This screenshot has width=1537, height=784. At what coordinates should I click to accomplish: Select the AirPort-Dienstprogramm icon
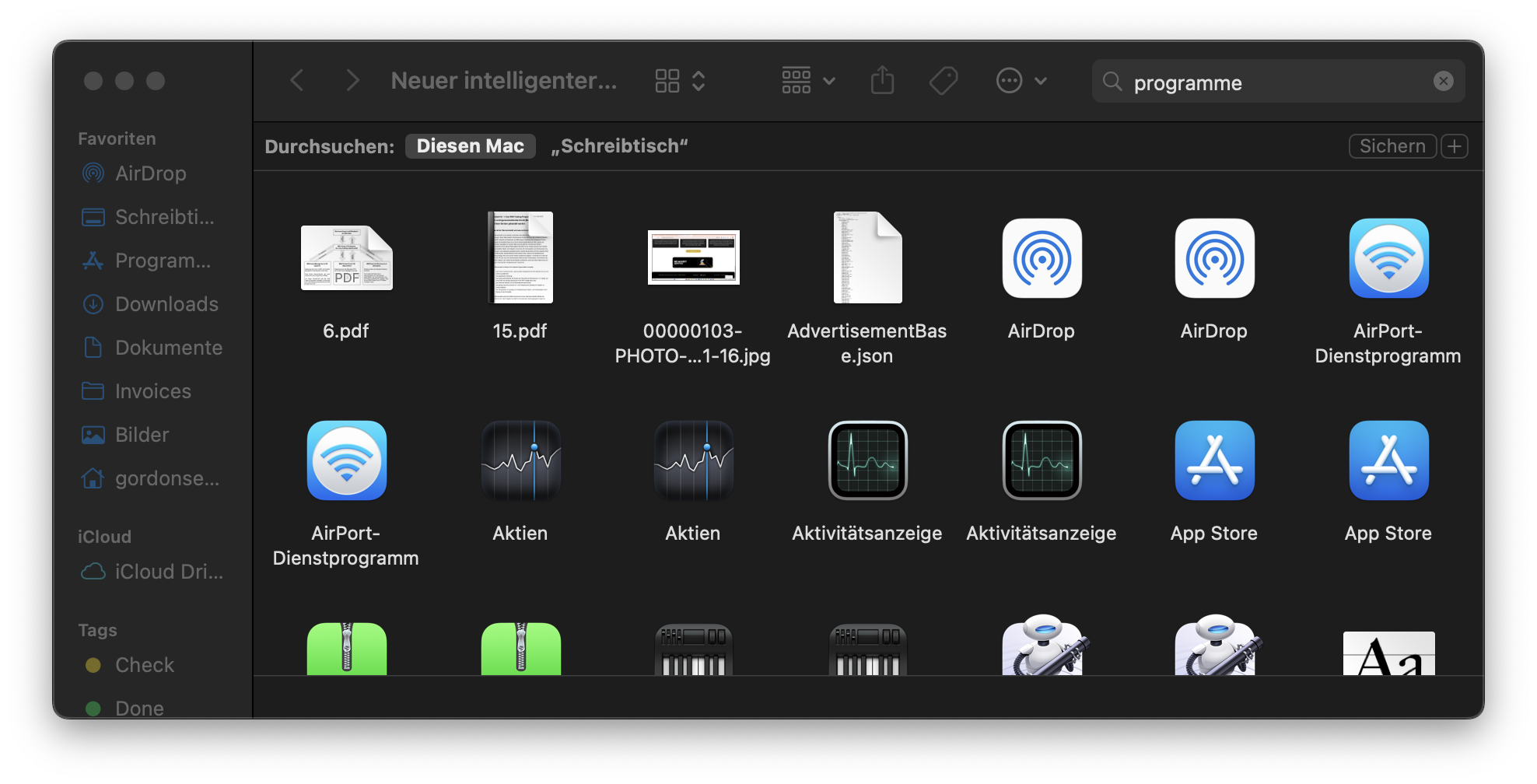tap(1388, 259)
